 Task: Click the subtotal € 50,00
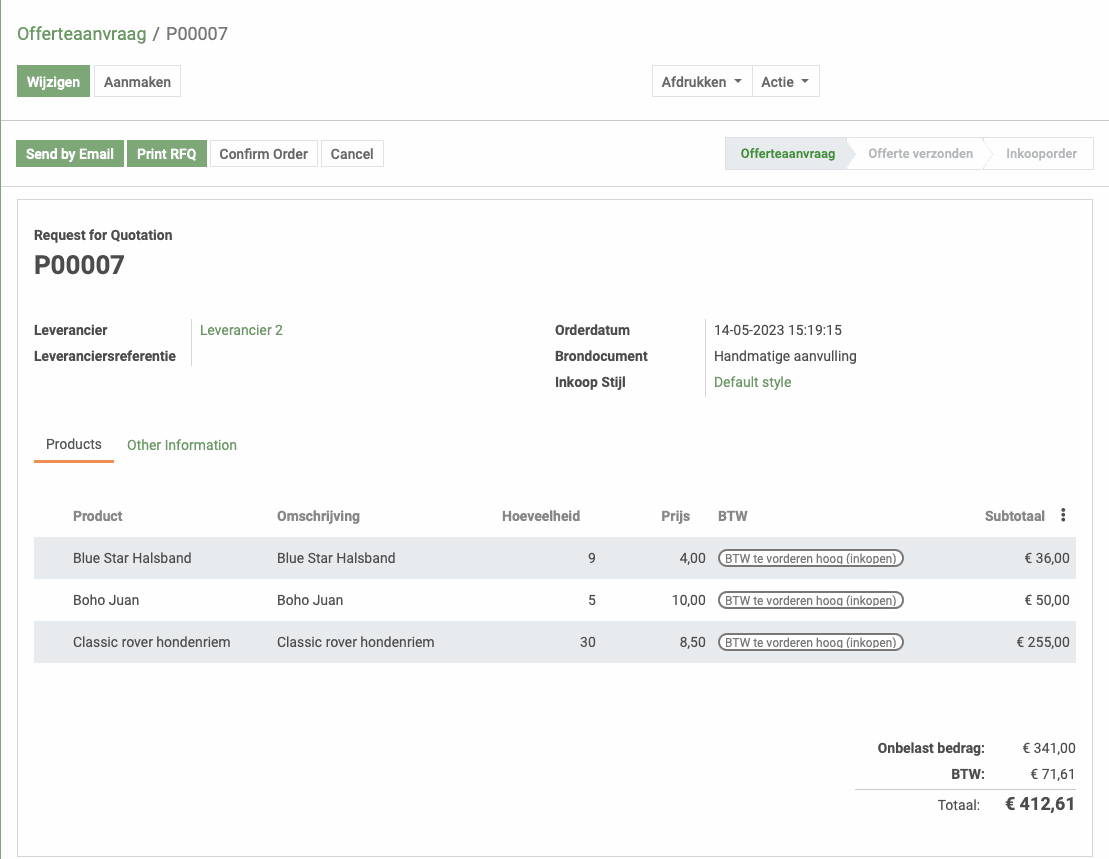[x=1047, y=600]
